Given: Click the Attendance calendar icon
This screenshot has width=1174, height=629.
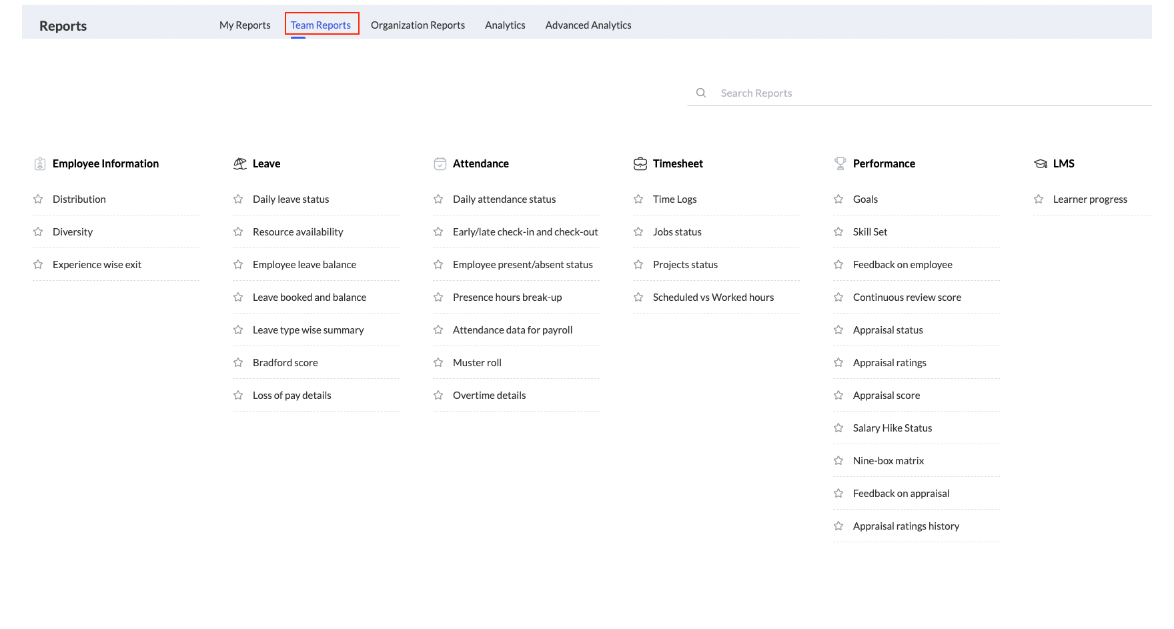Looking at the screenshot, I should [438, 162].
